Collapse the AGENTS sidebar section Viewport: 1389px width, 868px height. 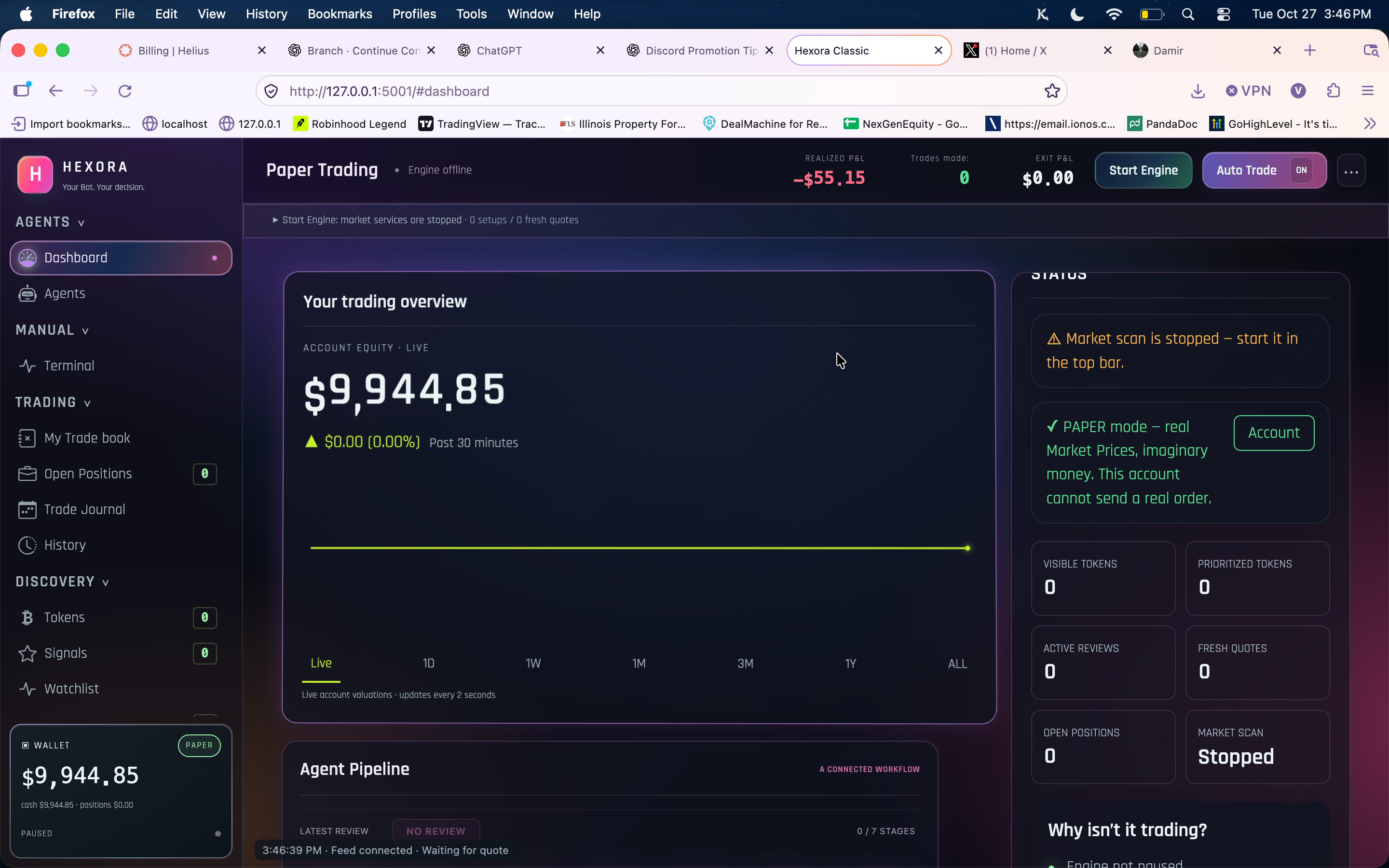50,222
